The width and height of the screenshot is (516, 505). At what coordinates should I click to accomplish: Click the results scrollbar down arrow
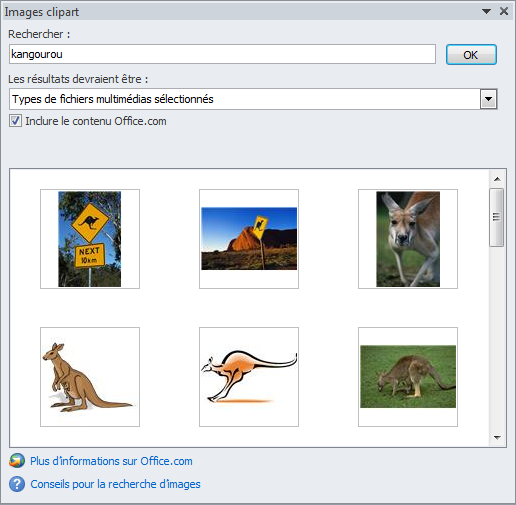[x=497, y=438]
